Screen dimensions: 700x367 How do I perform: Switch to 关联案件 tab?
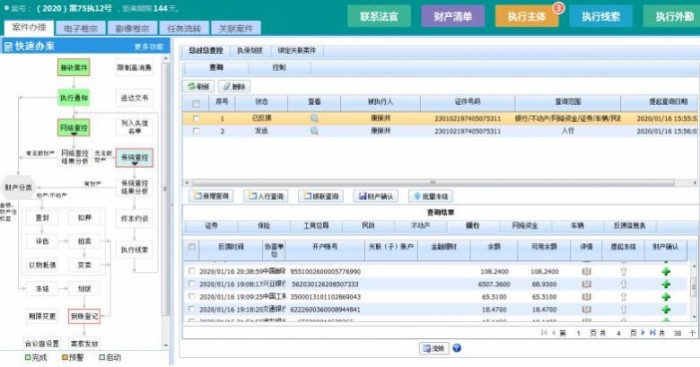(x=236, y=28)
